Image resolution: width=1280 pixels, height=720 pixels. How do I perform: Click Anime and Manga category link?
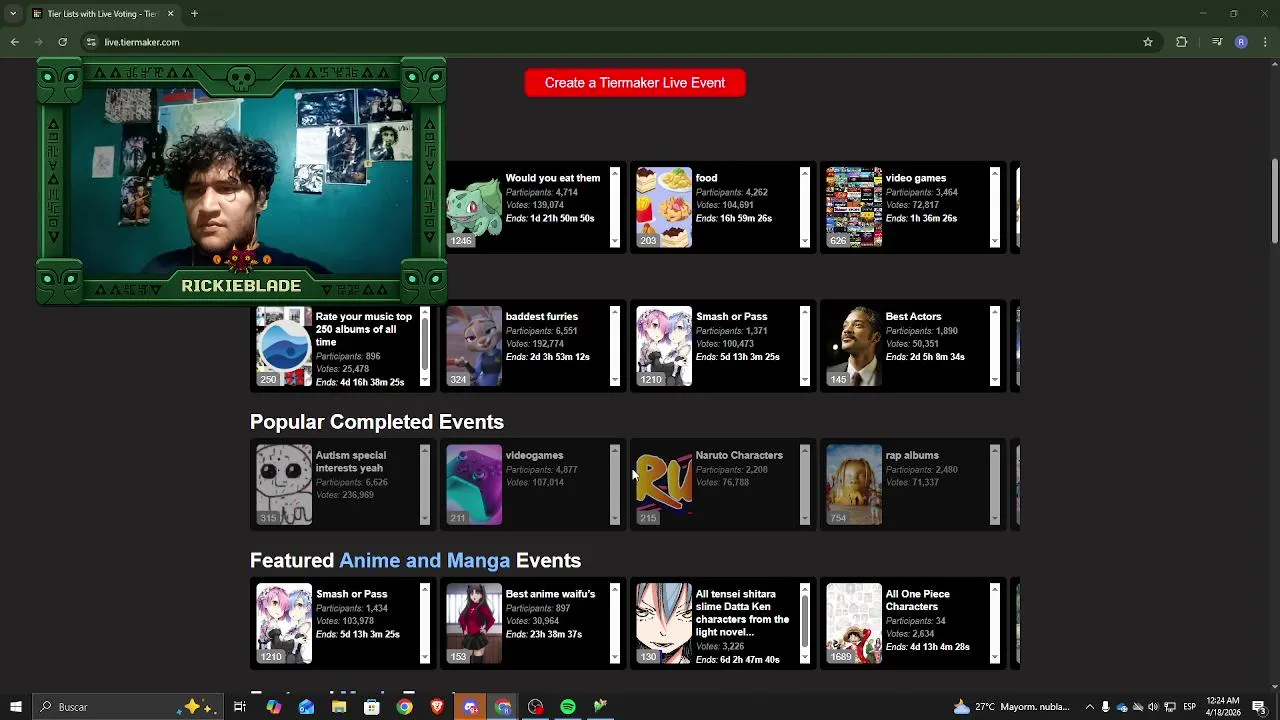[x=425, y=561]
